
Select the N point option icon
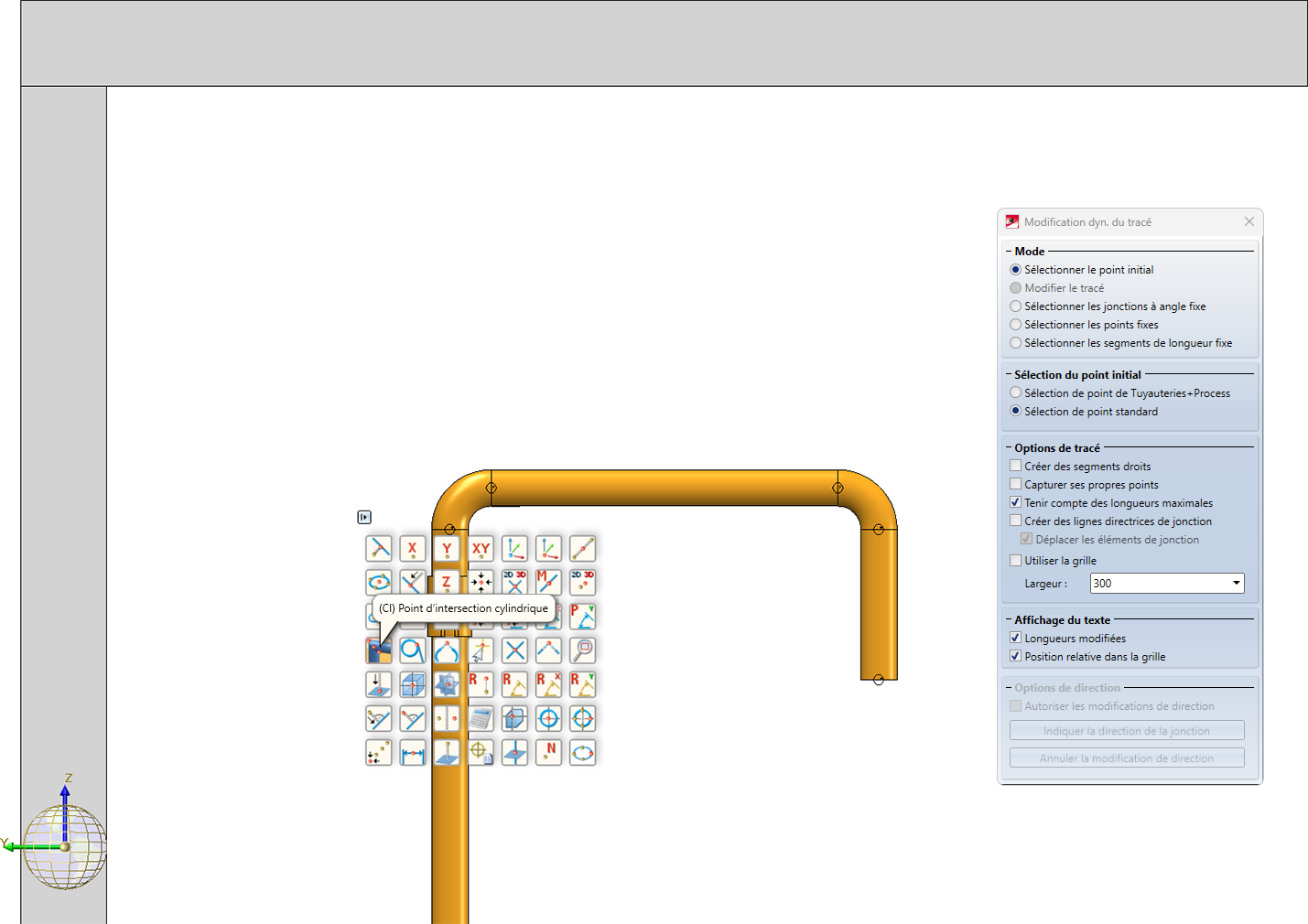point(548,753)
